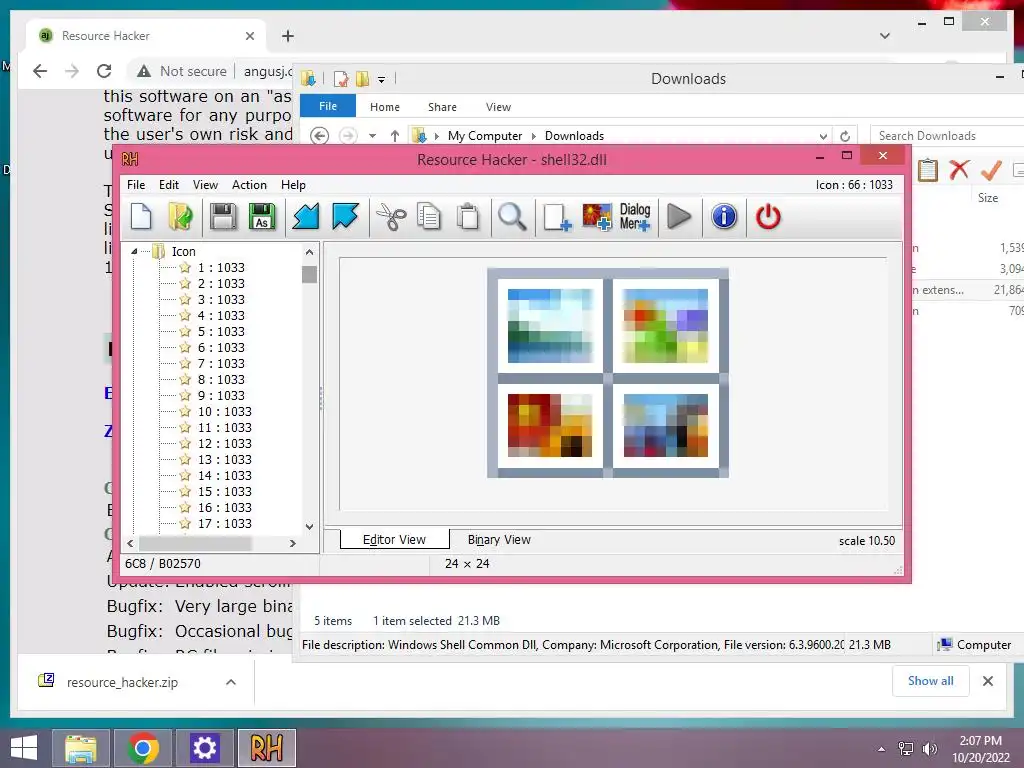Click File Explorer on the taskbar

point(81,748)
